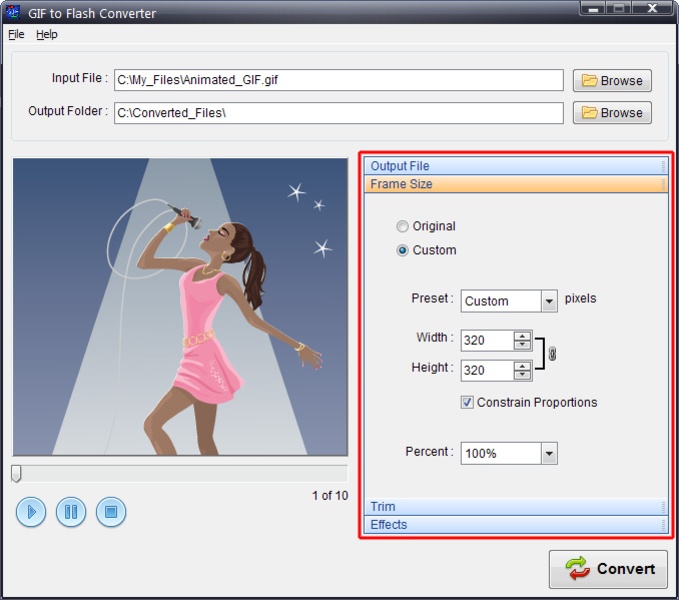Screen dimensions: 679x600
Task: Decrease Height using the down arrow
Action: click(522, 375)
